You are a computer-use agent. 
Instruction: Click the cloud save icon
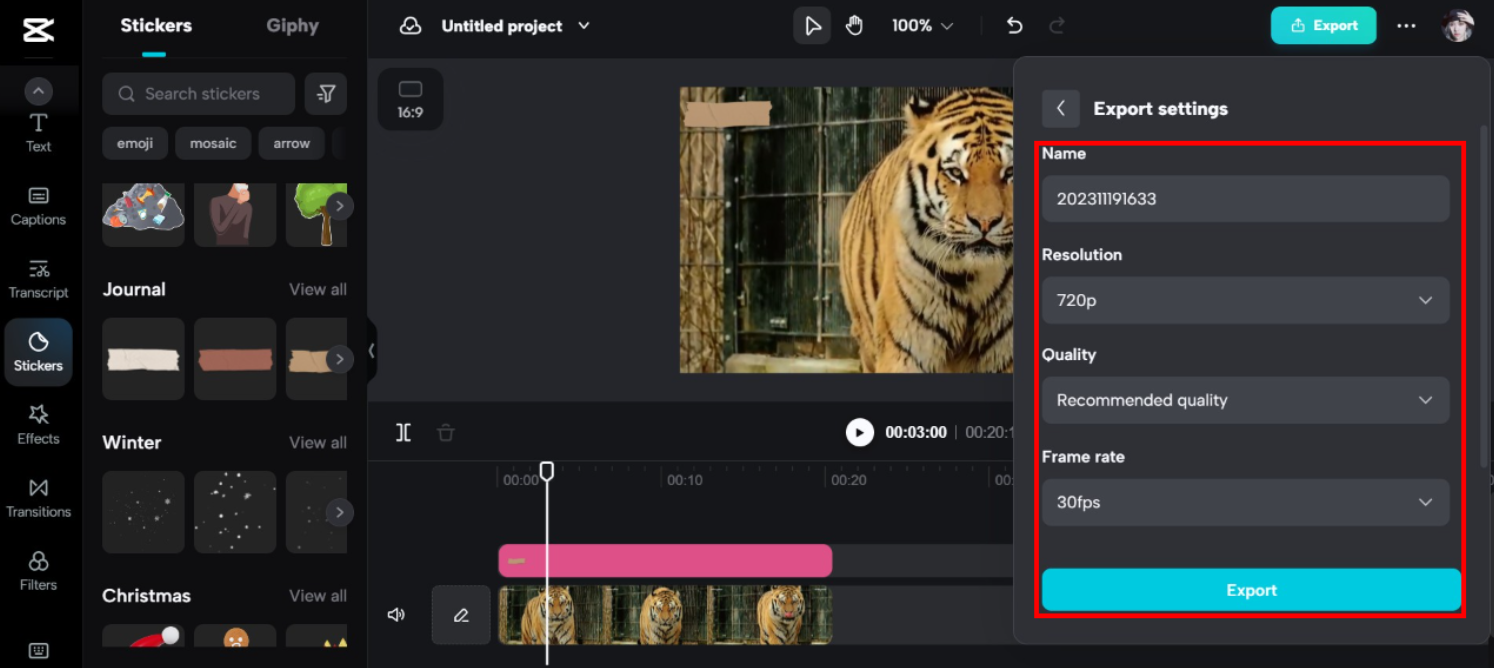click(x=410, y=26)
